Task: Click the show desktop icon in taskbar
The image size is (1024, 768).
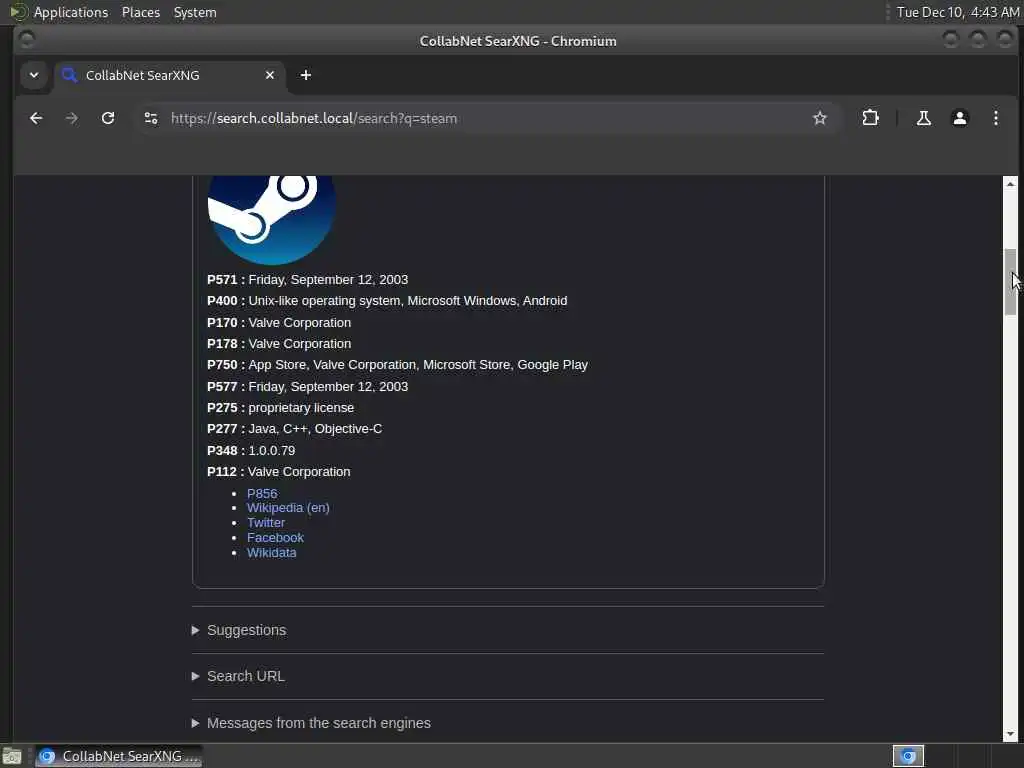Action: point(12,756)
